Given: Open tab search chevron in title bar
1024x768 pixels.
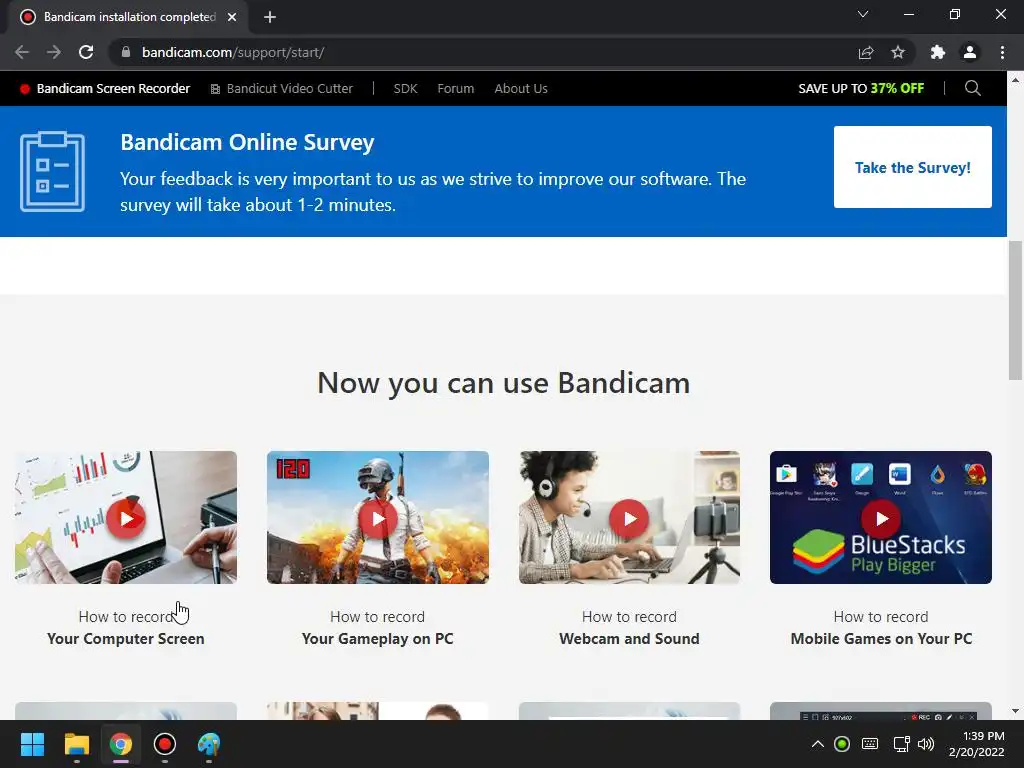Looking at the screenshot, I should [x=863, y=14].
